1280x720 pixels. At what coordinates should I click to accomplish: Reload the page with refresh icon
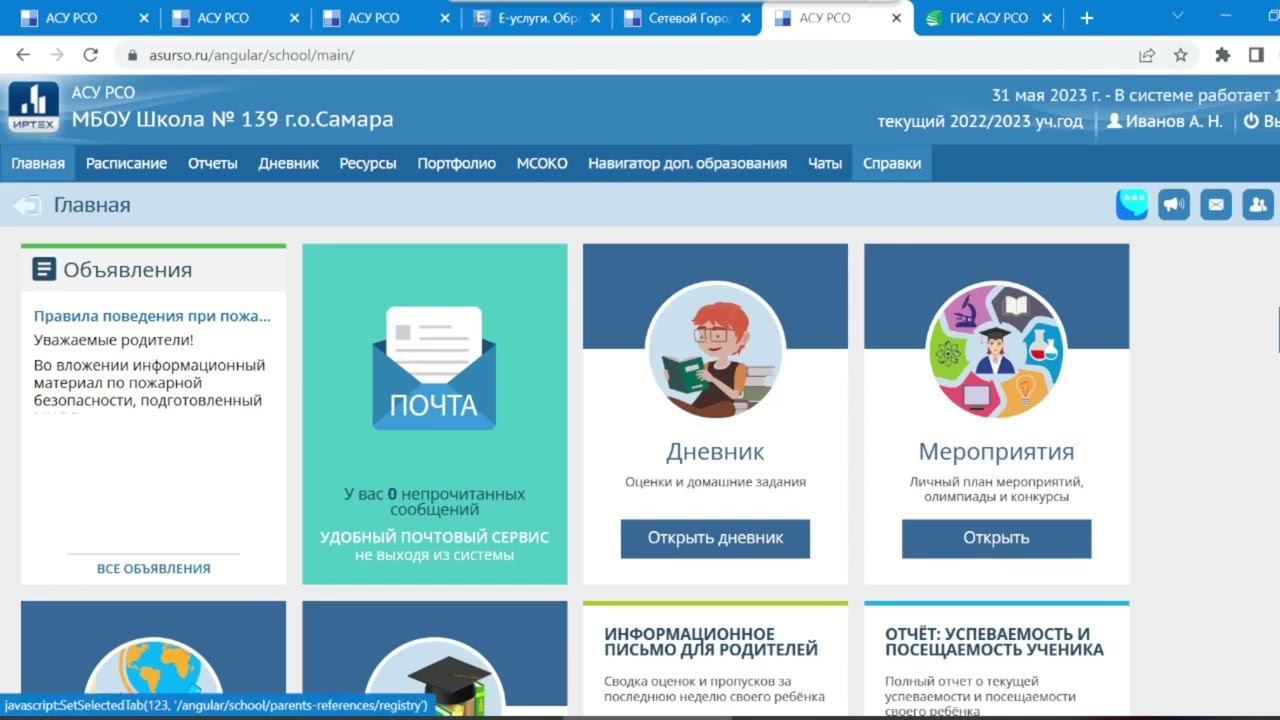tap(91, 55)
